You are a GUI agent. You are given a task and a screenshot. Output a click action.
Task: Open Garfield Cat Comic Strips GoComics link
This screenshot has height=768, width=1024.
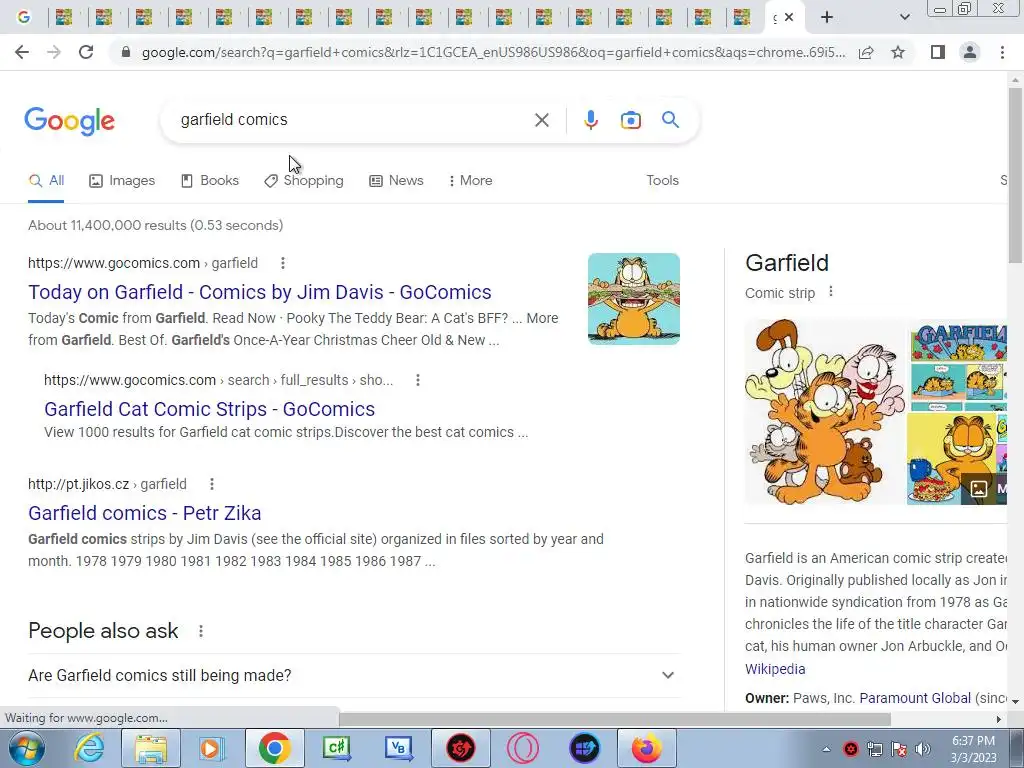coord(210,409)
